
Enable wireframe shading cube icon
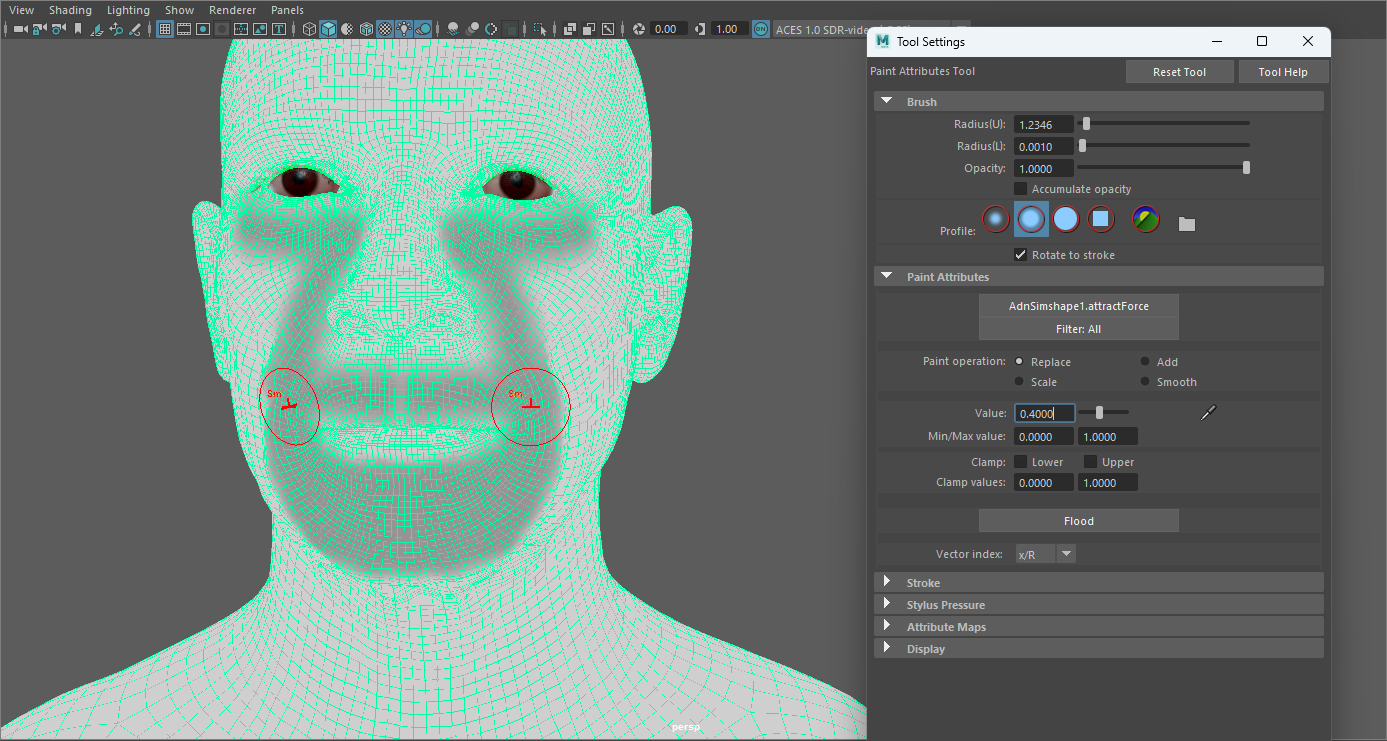[310, 29]
